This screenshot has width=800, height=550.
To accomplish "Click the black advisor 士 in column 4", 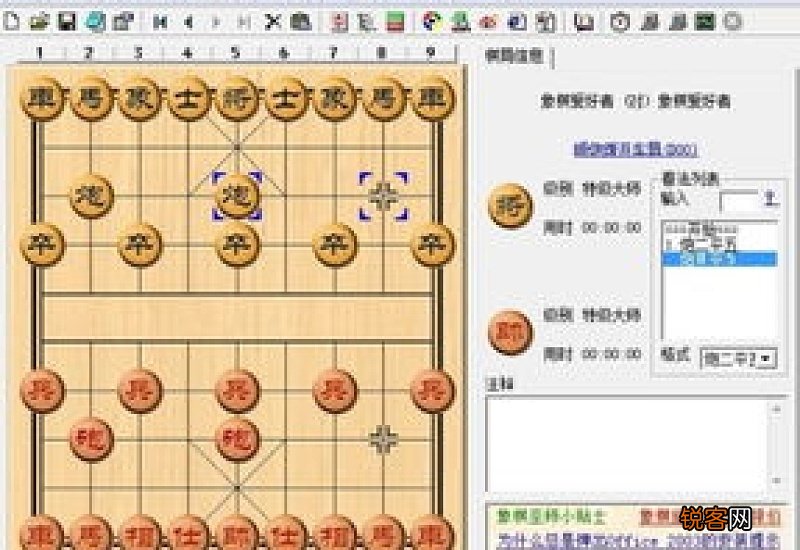I will (x=189, y=98).
